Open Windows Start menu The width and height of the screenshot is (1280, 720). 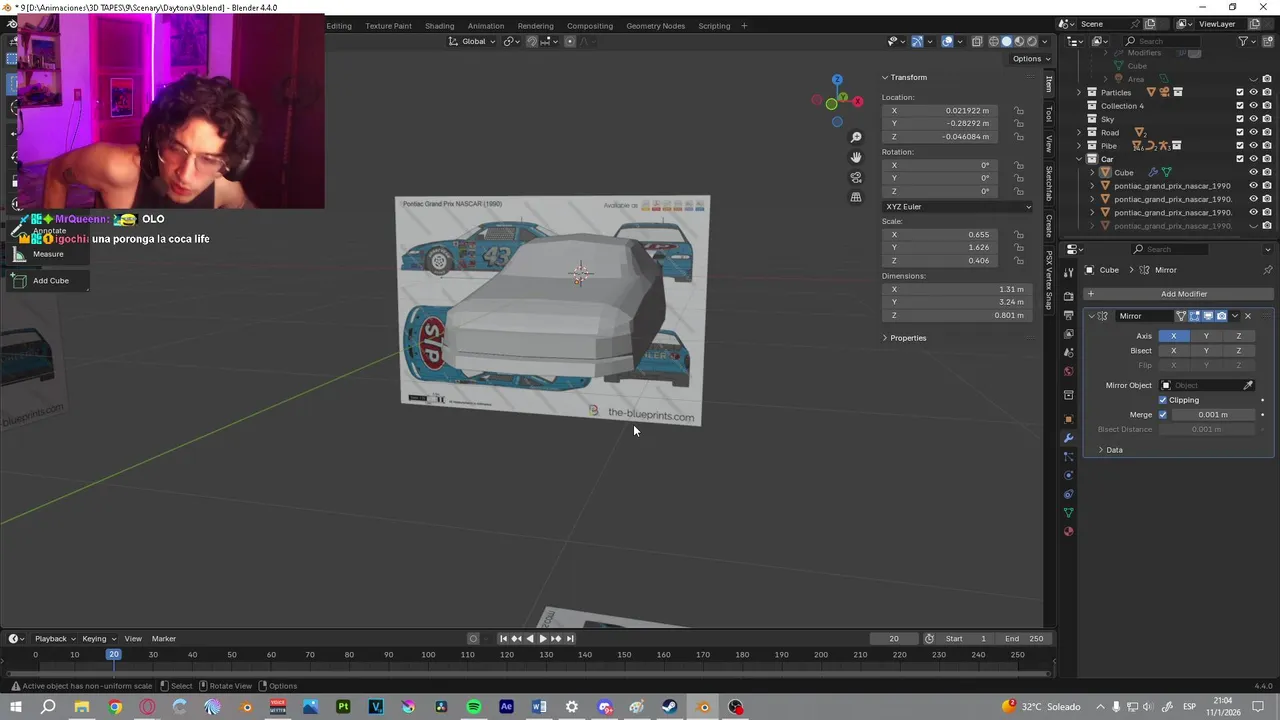pos(15,707)
